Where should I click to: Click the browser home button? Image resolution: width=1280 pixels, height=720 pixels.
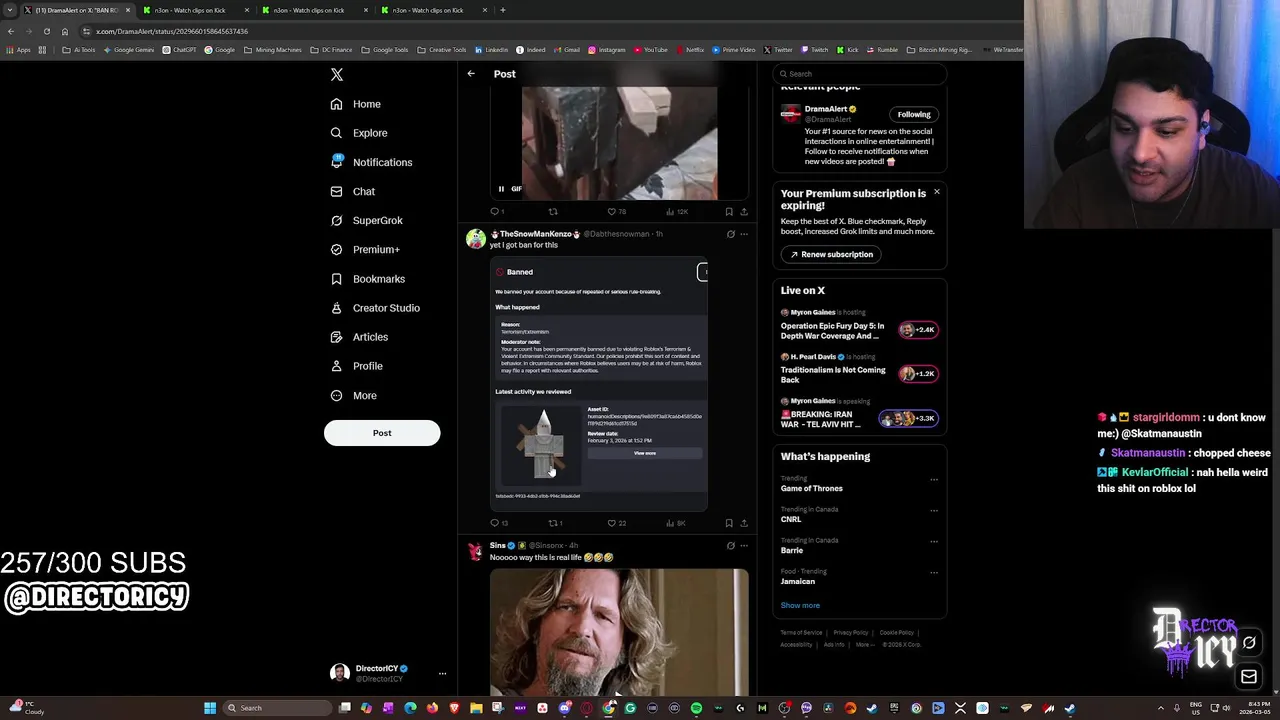65,31
